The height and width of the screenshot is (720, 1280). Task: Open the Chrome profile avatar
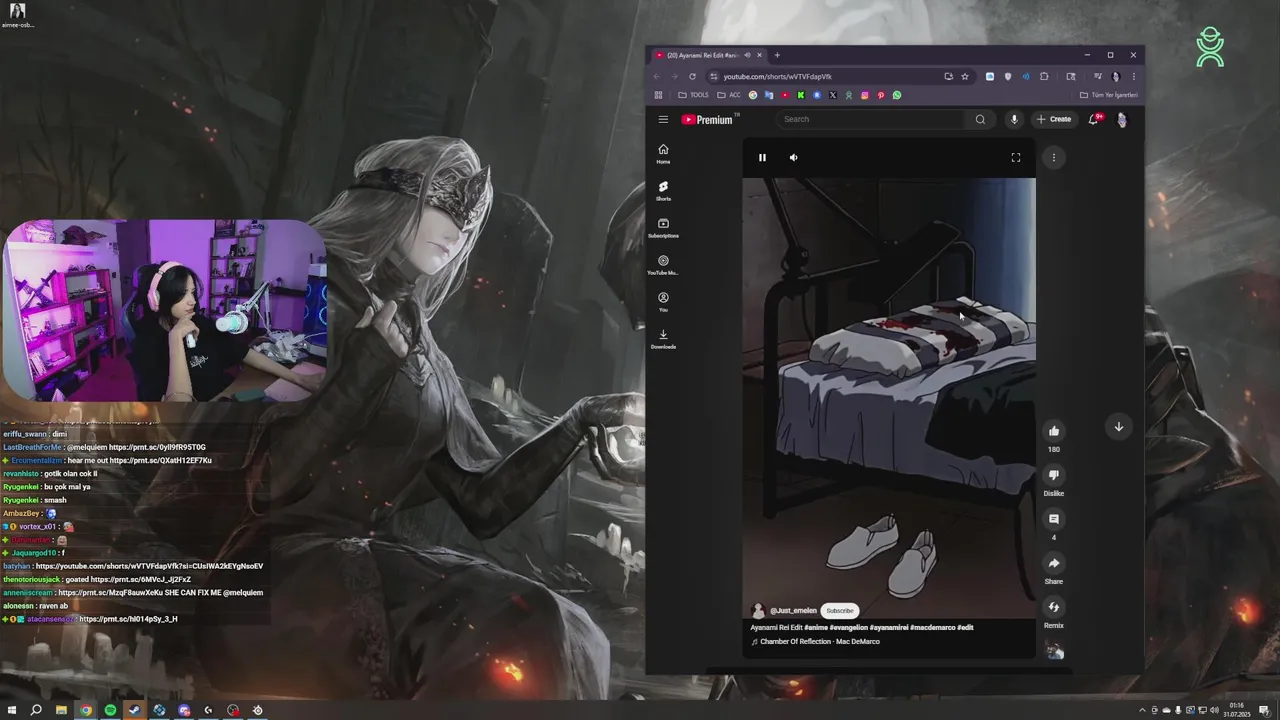click(1116, 76)
